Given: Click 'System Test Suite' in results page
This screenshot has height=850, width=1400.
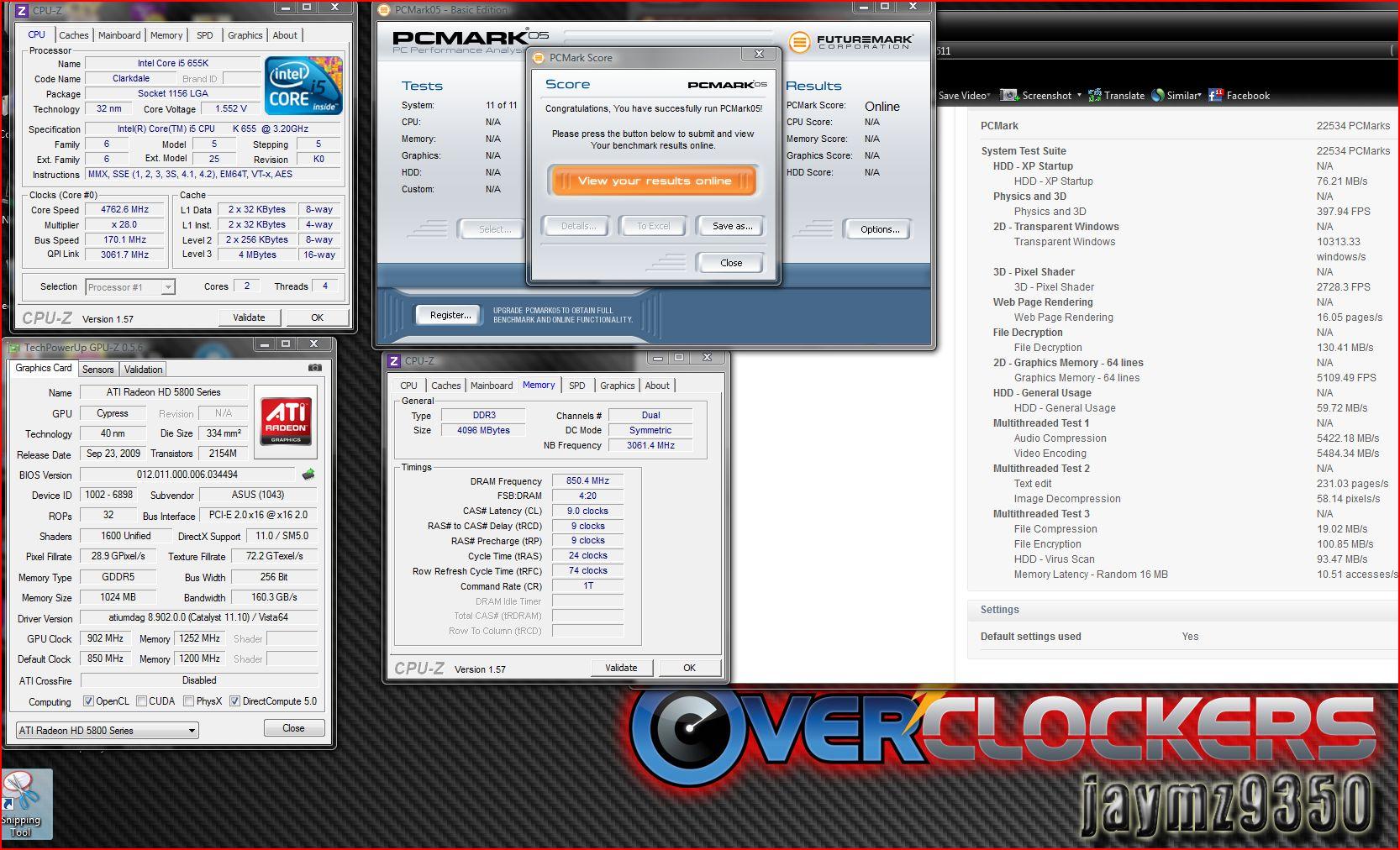Looking at the screenshot, I should pos(1024,151).
